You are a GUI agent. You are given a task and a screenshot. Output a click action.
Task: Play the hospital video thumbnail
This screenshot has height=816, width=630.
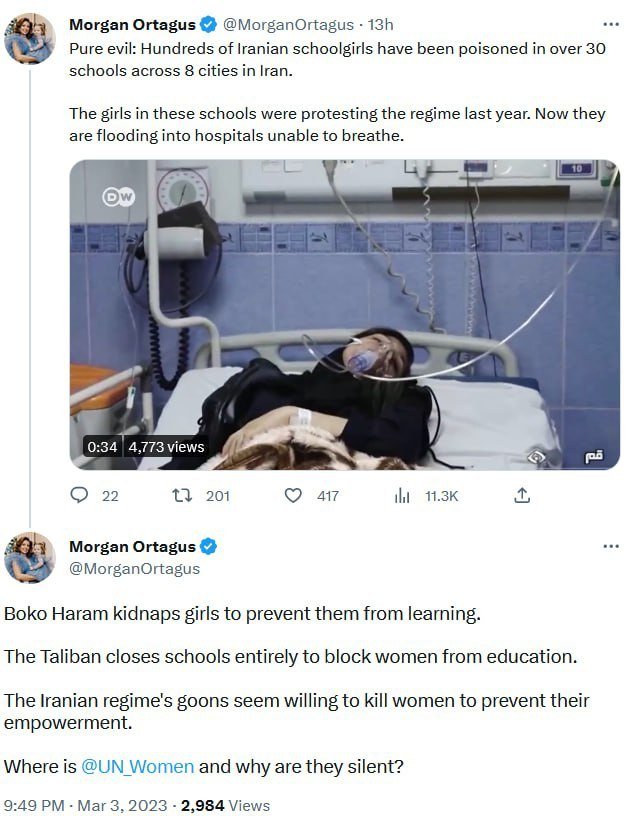344,314
